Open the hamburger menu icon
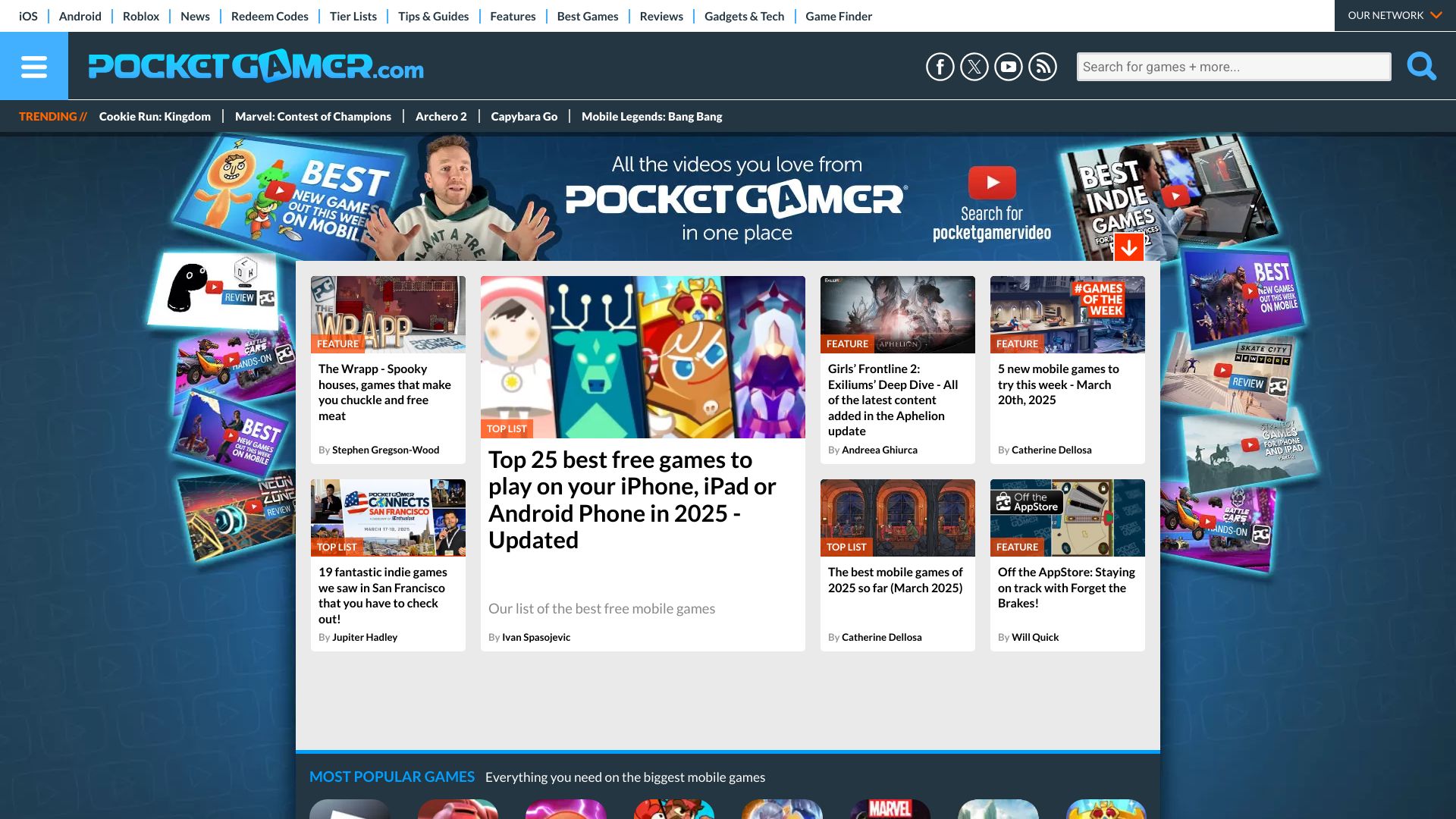The image size is (1456, 819). coord(33,67)
